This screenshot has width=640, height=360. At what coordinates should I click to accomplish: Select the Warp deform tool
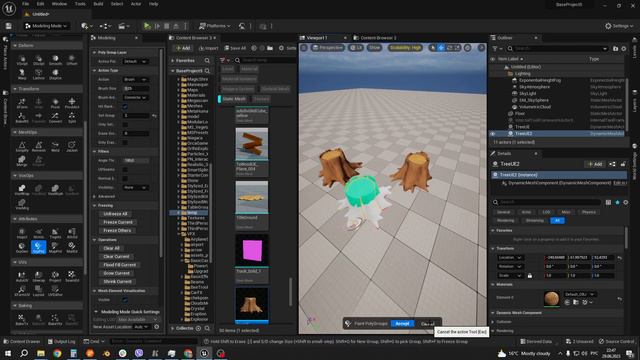(x=22, y=74)
